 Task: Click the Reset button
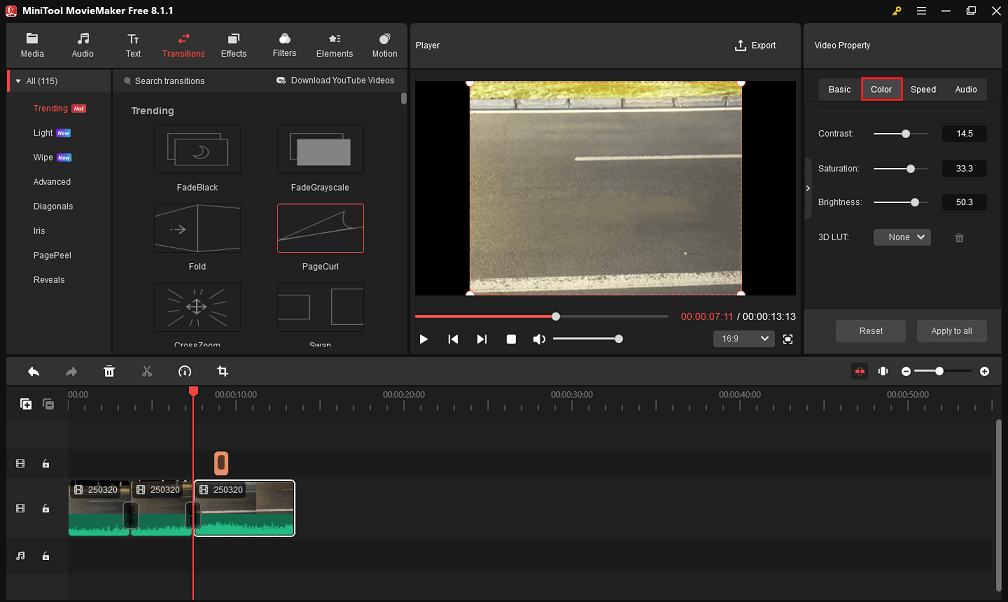[870, 331]
